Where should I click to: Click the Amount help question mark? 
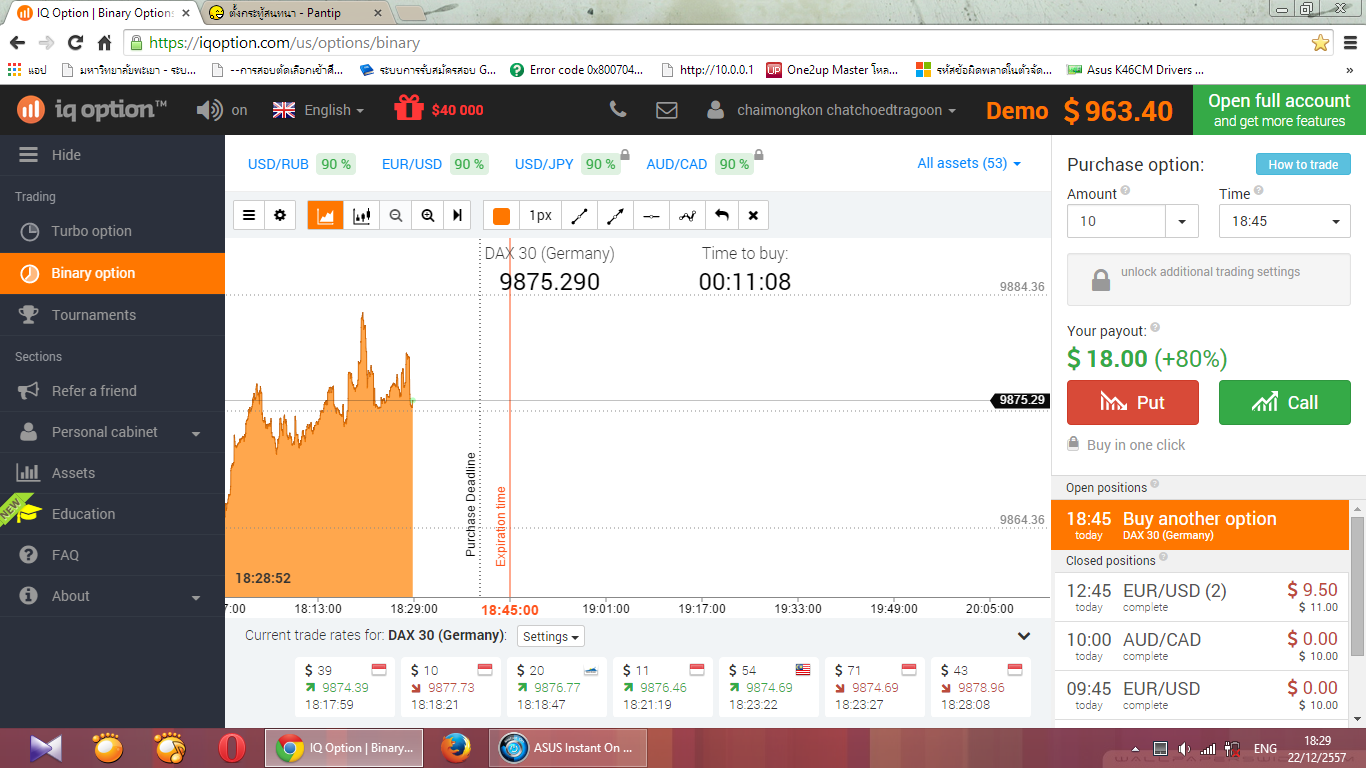1125,190
